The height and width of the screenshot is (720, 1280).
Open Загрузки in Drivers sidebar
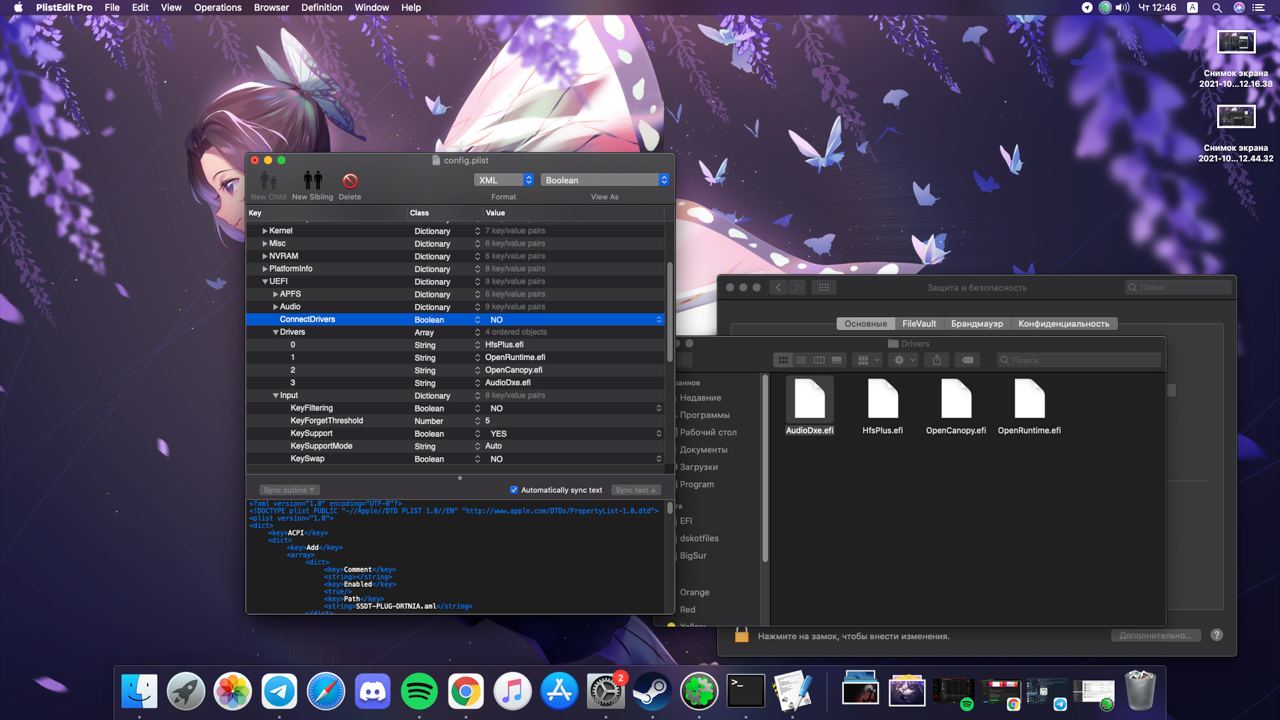pyautogui.click(x=699, y=467)
